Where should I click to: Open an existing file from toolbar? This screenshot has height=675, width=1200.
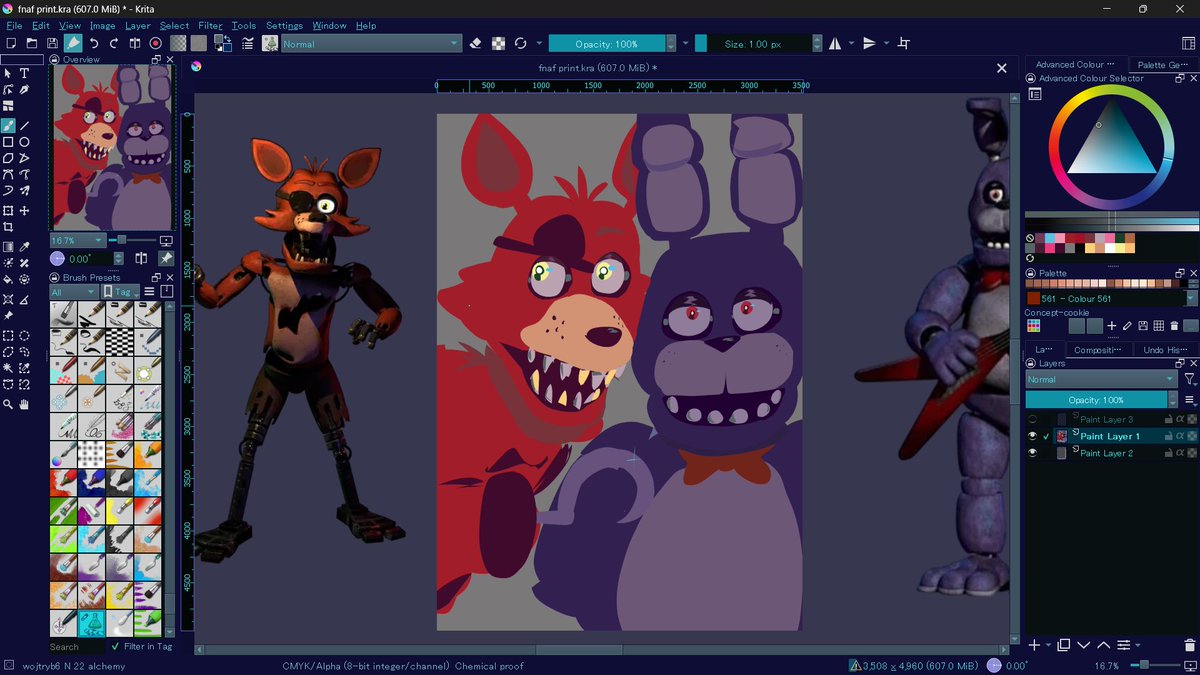31,43
